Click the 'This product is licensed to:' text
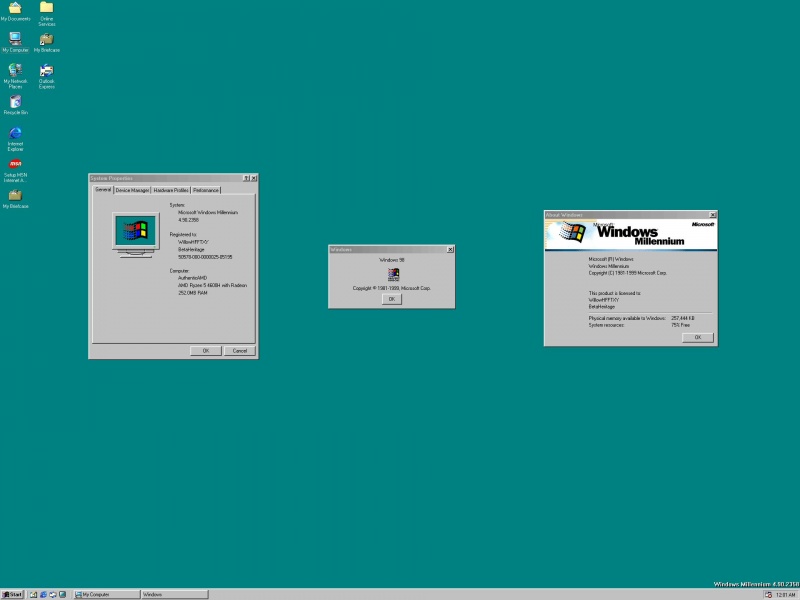 (x=614, y=293)
